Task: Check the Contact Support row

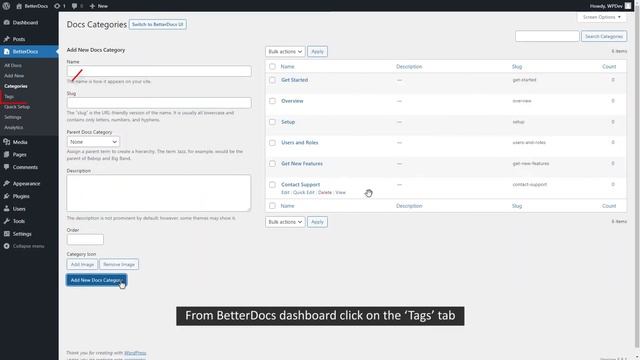Action: coord(272,184)
